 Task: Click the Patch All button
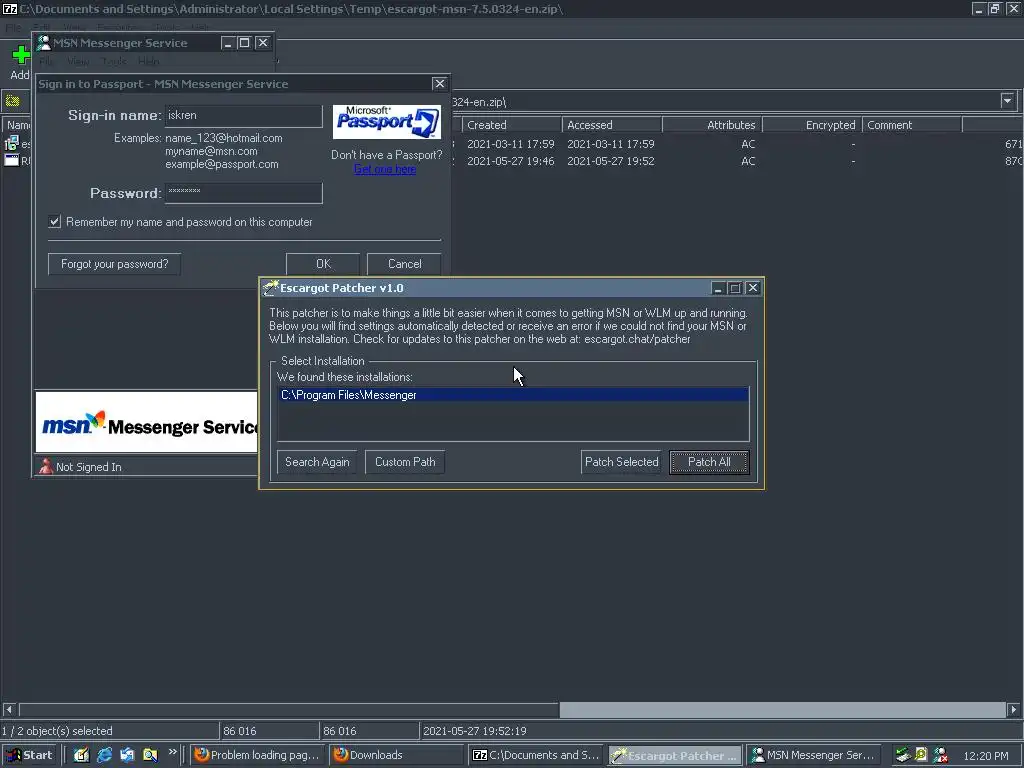pos(709,462)
